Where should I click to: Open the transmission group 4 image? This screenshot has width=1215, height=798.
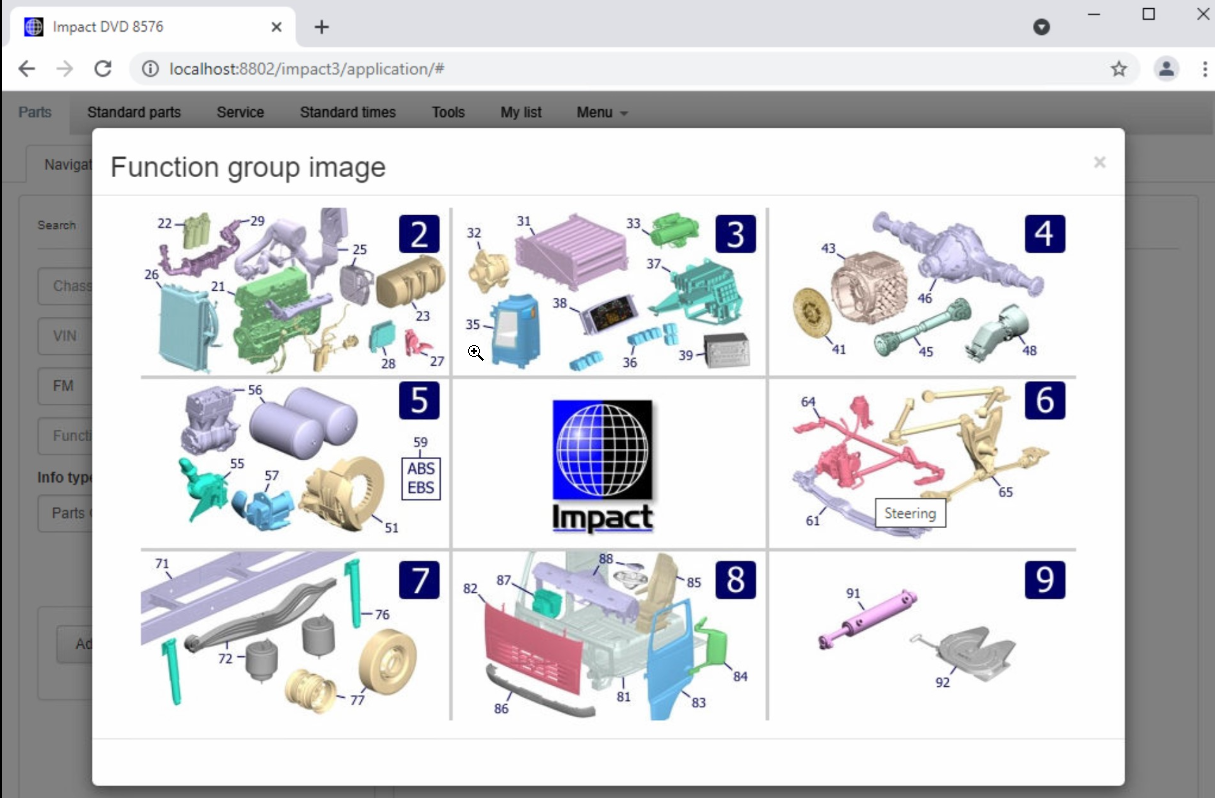(921, 291)
